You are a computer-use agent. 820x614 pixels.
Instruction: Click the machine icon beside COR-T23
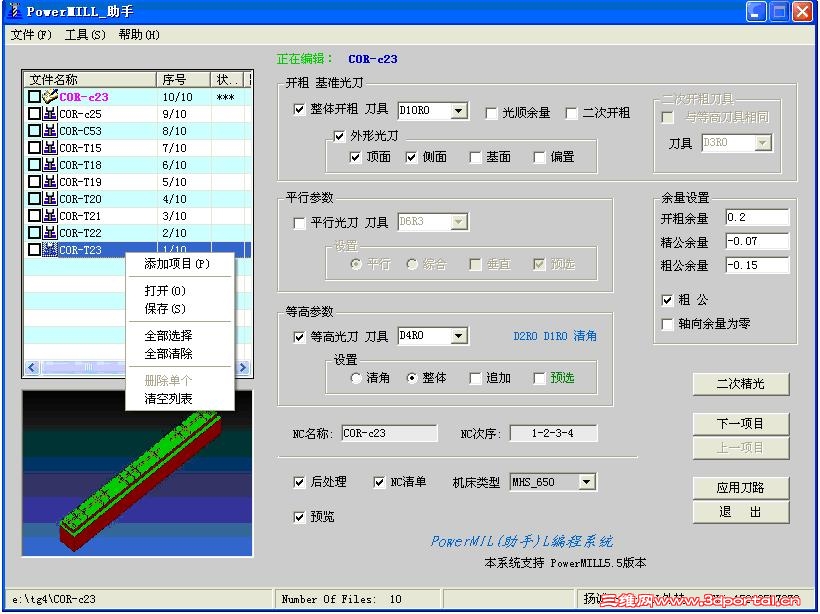(x=50, y=249)
